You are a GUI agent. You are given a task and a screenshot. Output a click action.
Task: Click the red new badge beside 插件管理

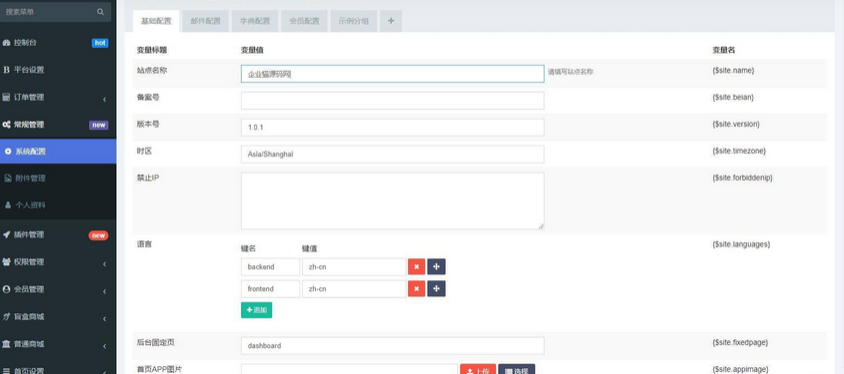pos(99,235)
